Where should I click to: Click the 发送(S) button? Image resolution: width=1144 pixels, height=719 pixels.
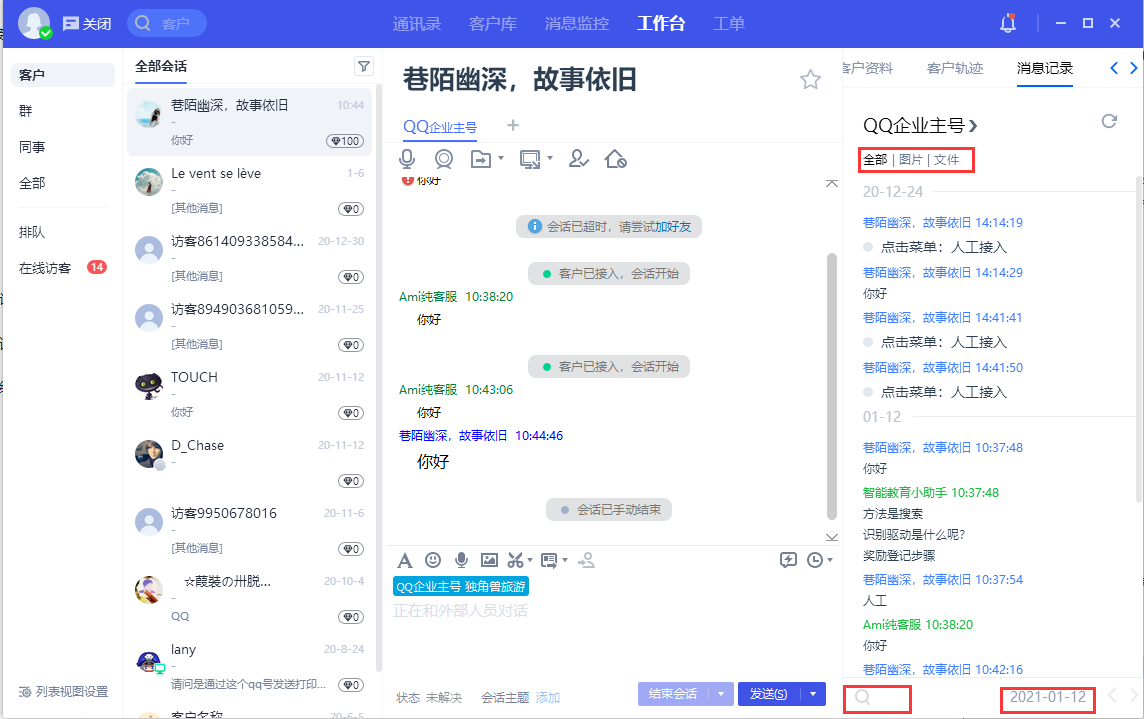pyautogui.click(x=768, y=694)
